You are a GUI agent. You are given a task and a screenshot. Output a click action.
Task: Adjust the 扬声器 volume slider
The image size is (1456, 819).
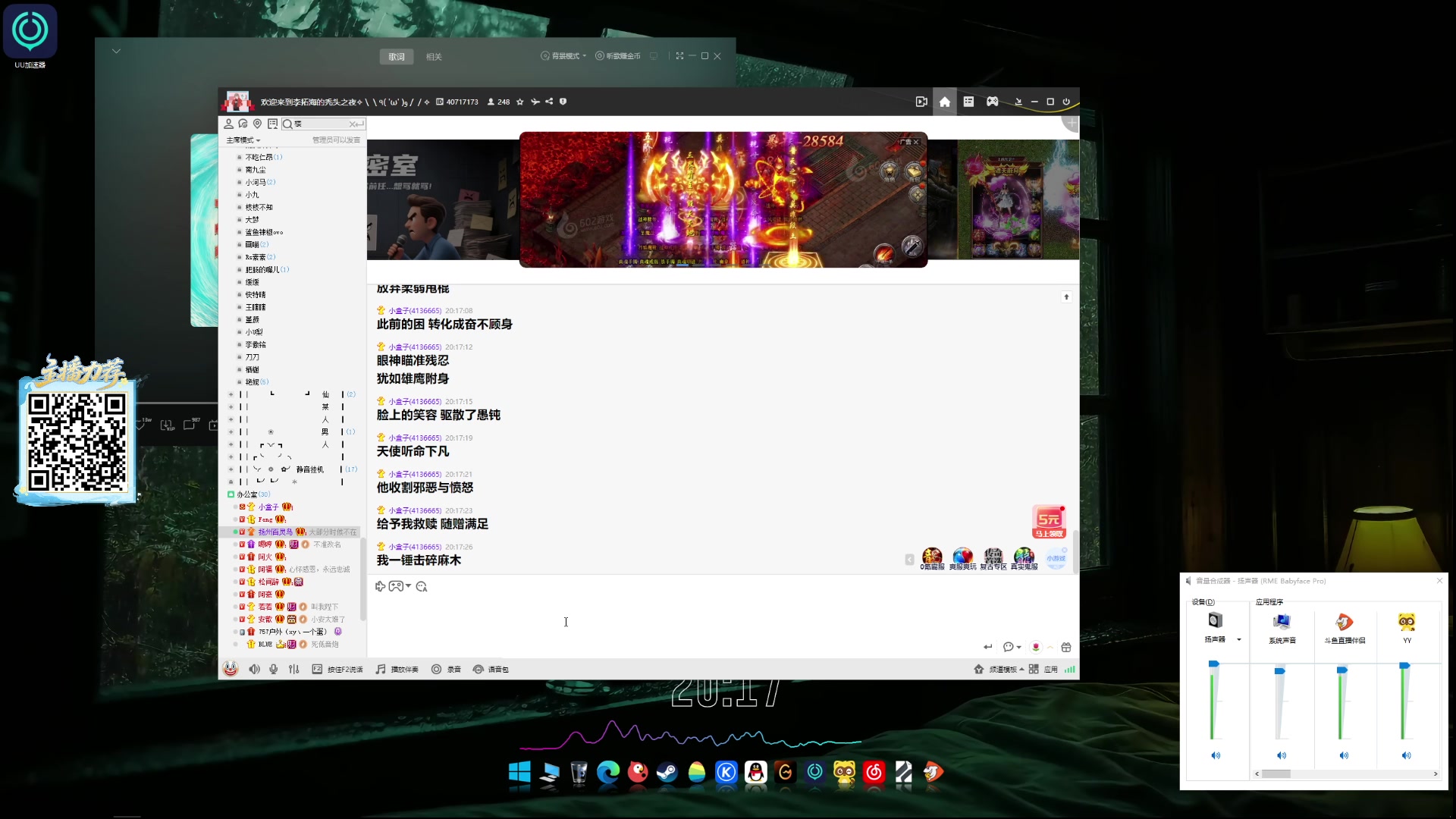1213,664
